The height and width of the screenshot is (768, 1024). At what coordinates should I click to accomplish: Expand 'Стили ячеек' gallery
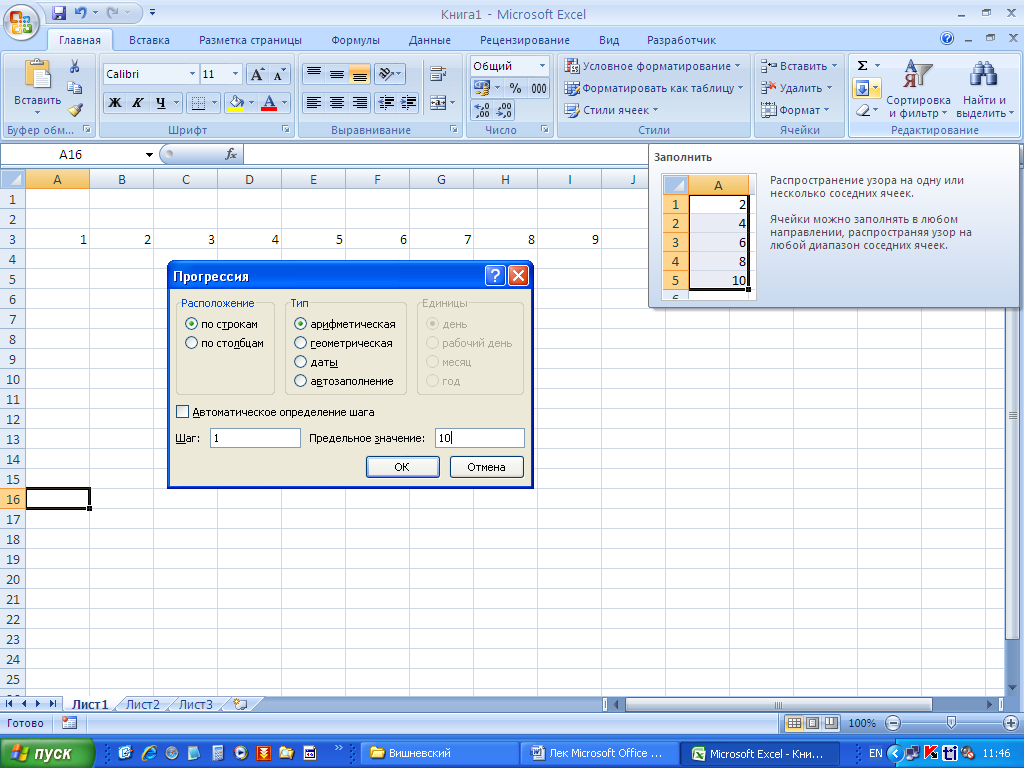[612, 110]
